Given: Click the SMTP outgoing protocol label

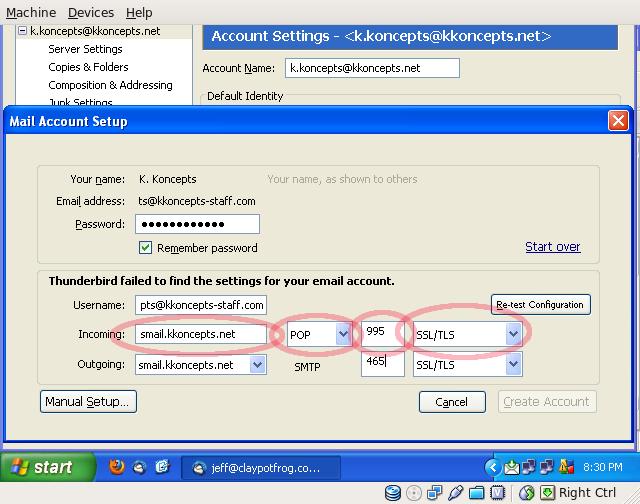Looking at the screenshot, I should tap(307, 367).
